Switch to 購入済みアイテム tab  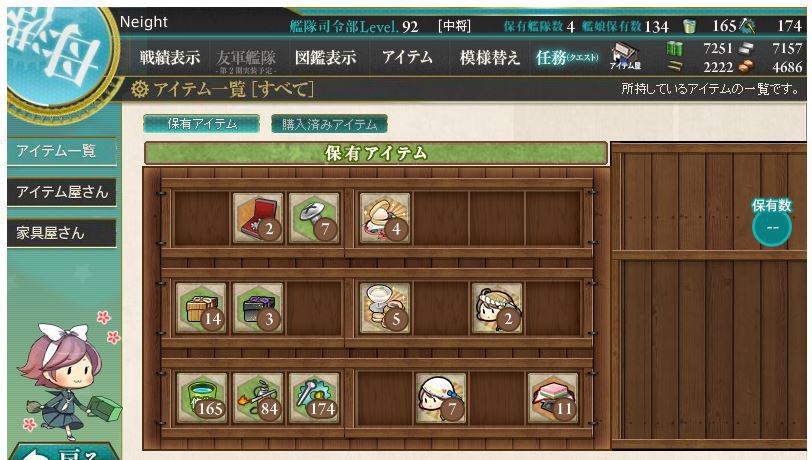point(329,124)
